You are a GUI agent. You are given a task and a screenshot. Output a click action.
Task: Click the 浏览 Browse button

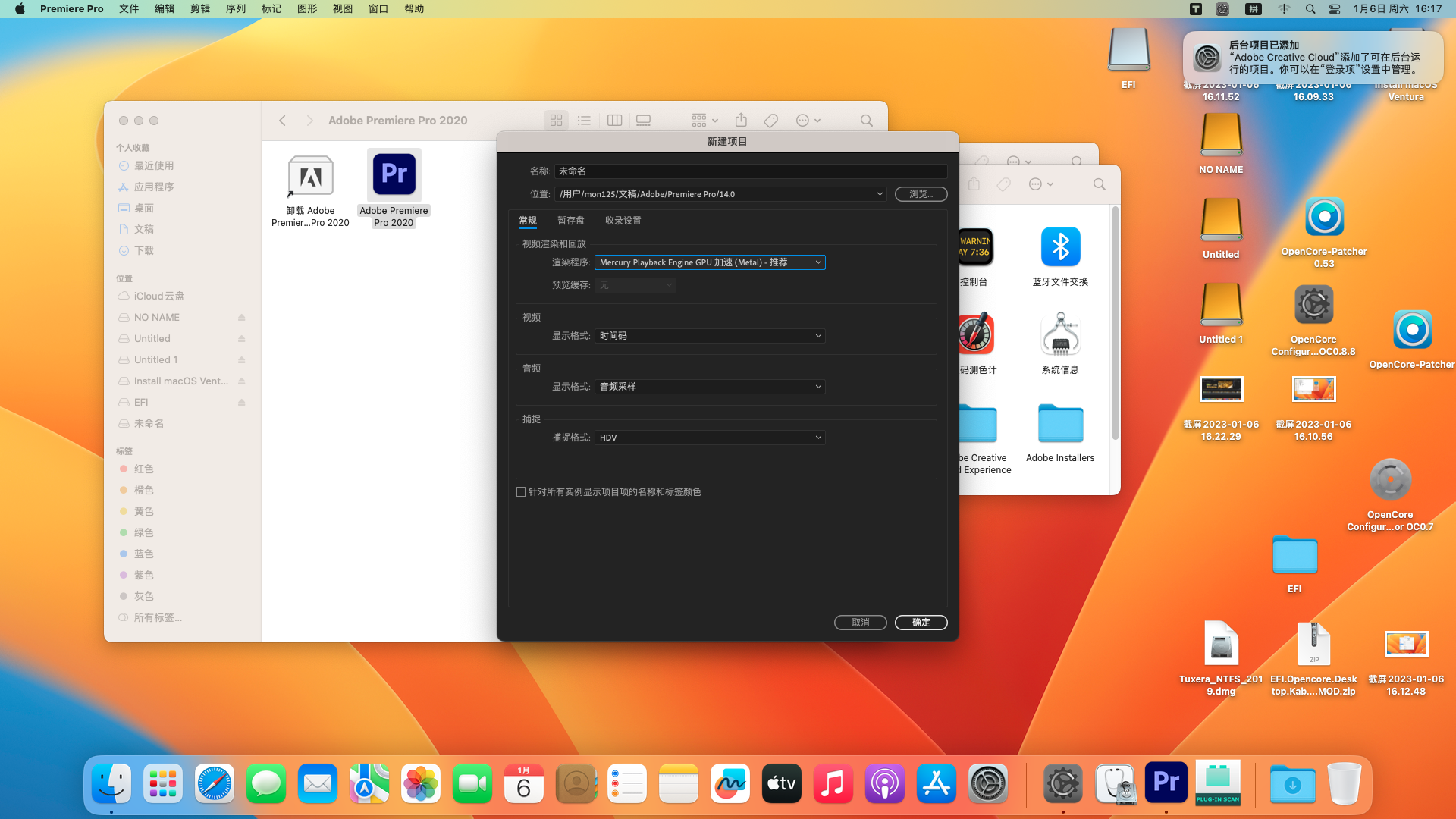(921, 194)
